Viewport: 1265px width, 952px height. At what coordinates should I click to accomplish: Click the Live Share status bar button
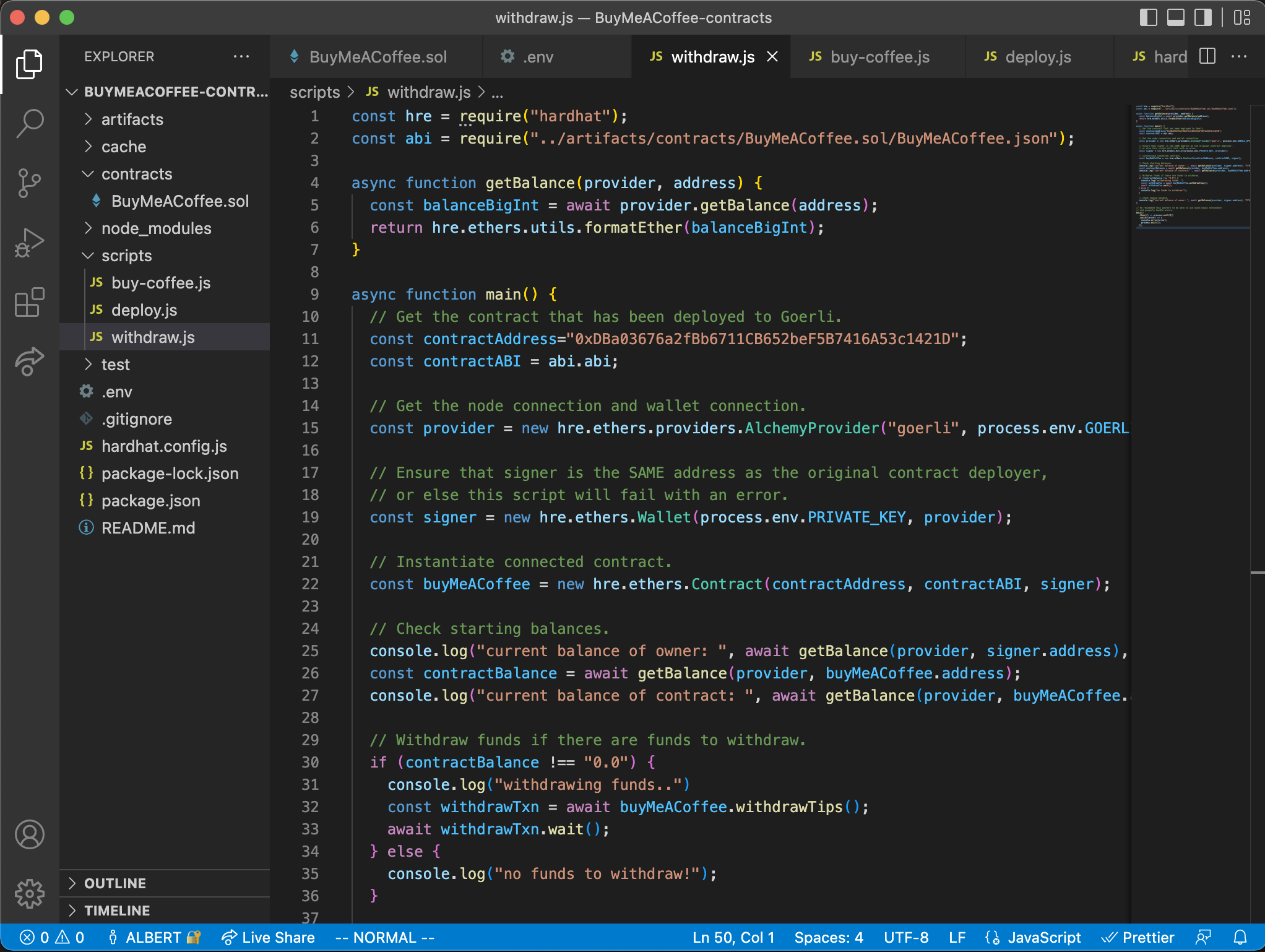click(269, 938)
